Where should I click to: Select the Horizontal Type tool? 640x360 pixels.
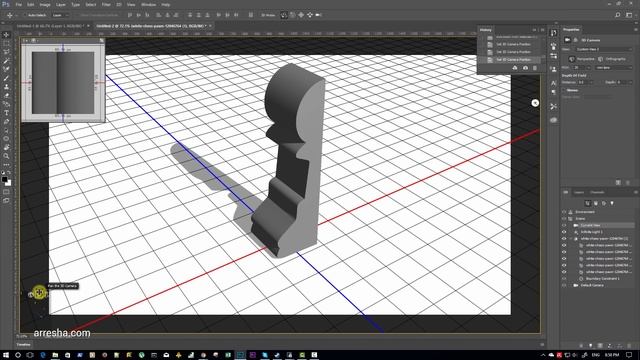pyautogui.click(x=6, y=113)
